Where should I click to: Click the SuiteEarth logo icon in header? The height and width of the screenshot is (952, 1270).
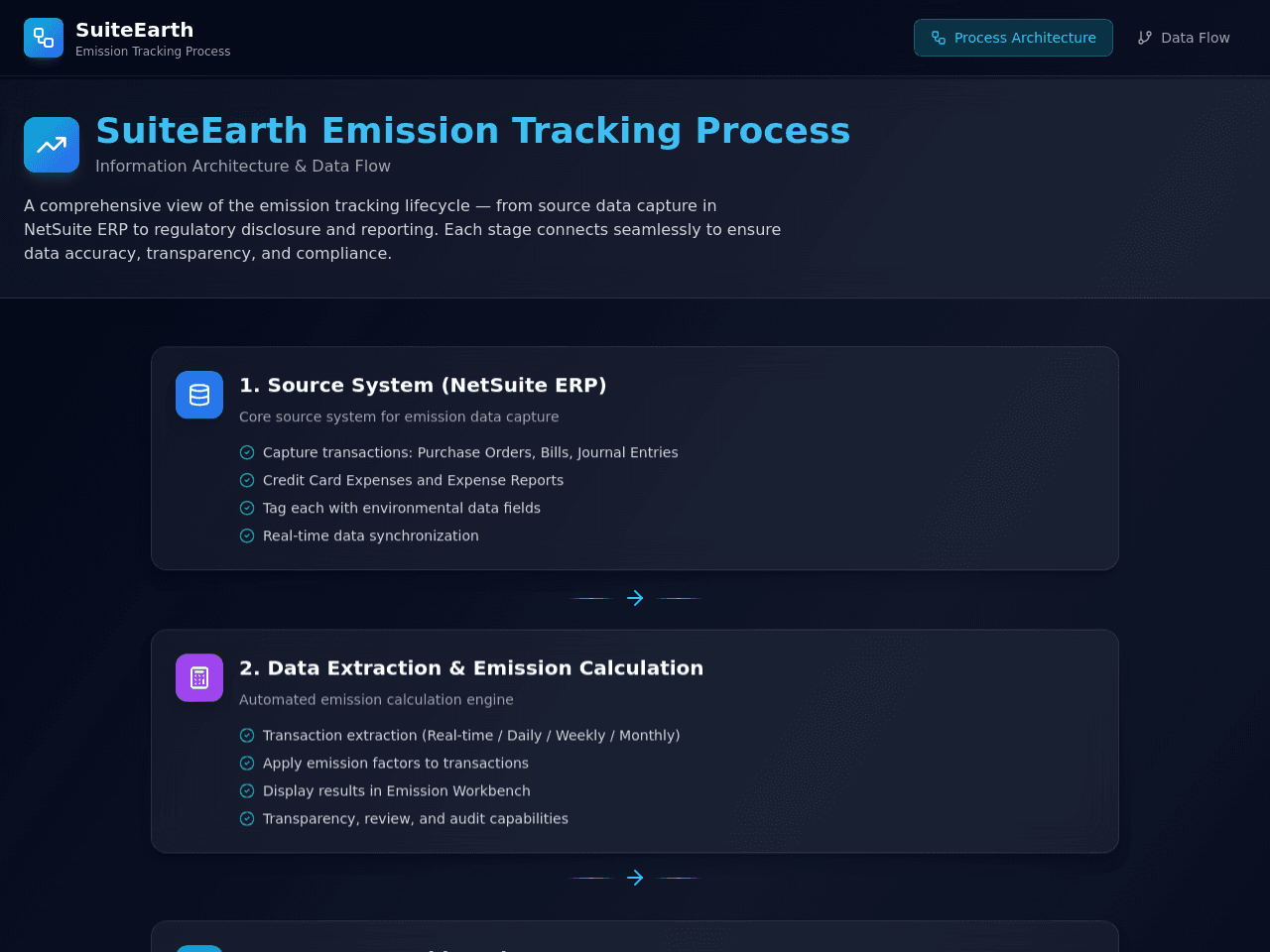tap(44, 38)
